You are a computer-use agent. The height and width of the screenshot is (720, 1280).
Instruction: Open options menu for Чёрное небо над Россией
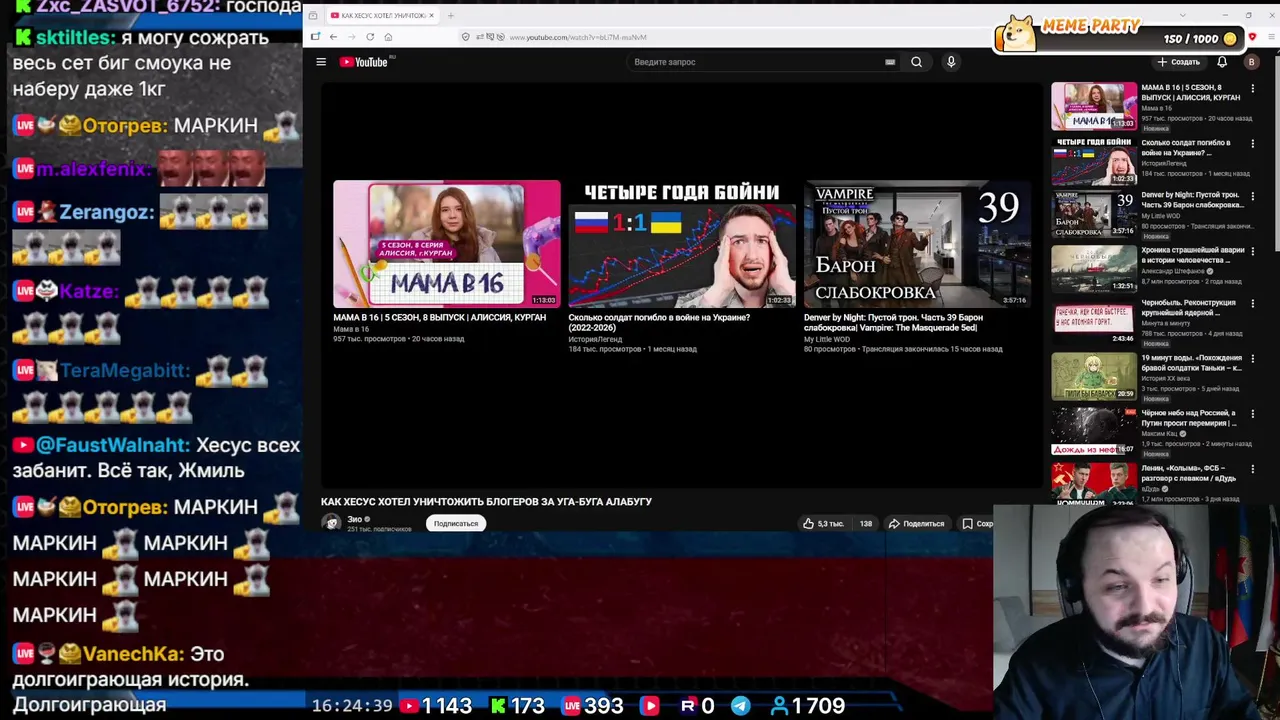click(x=1252, y=414)
